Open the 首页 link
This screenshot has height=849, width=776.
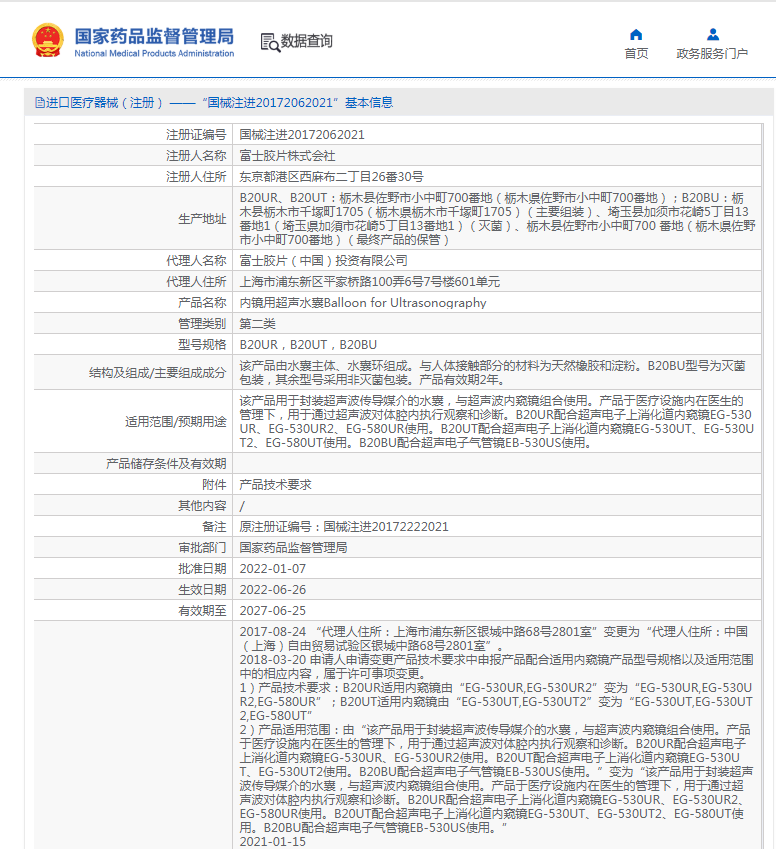636,53
